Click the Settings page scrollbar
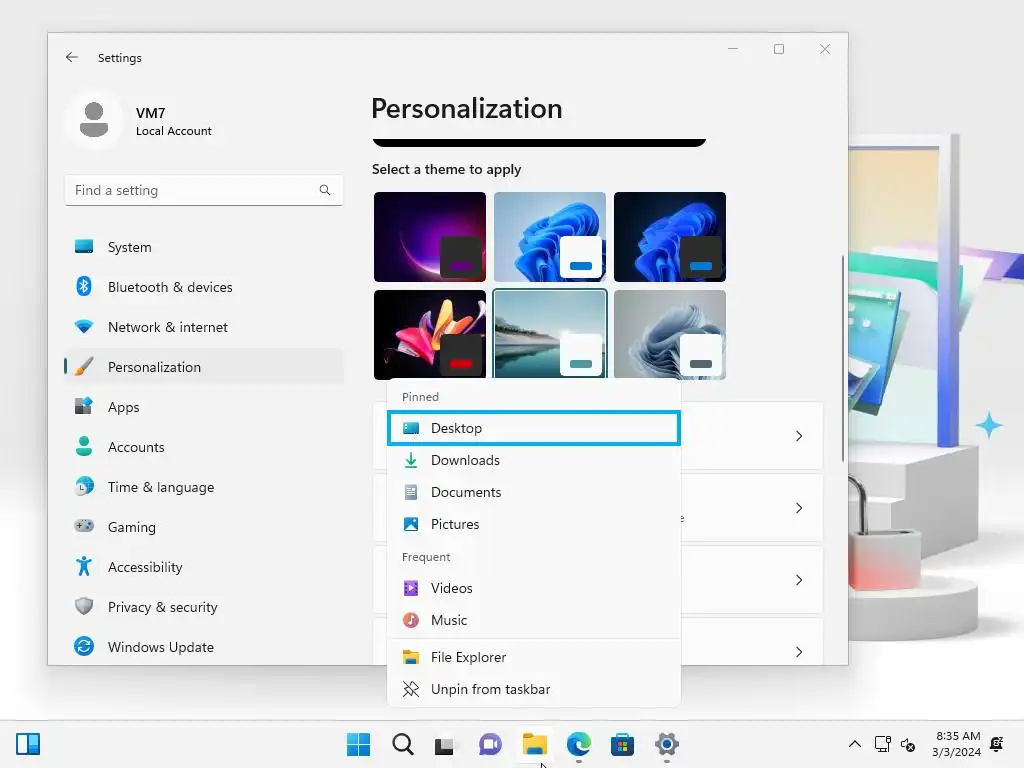This screenshot has height=768, width=1024. tap(843, 358)
